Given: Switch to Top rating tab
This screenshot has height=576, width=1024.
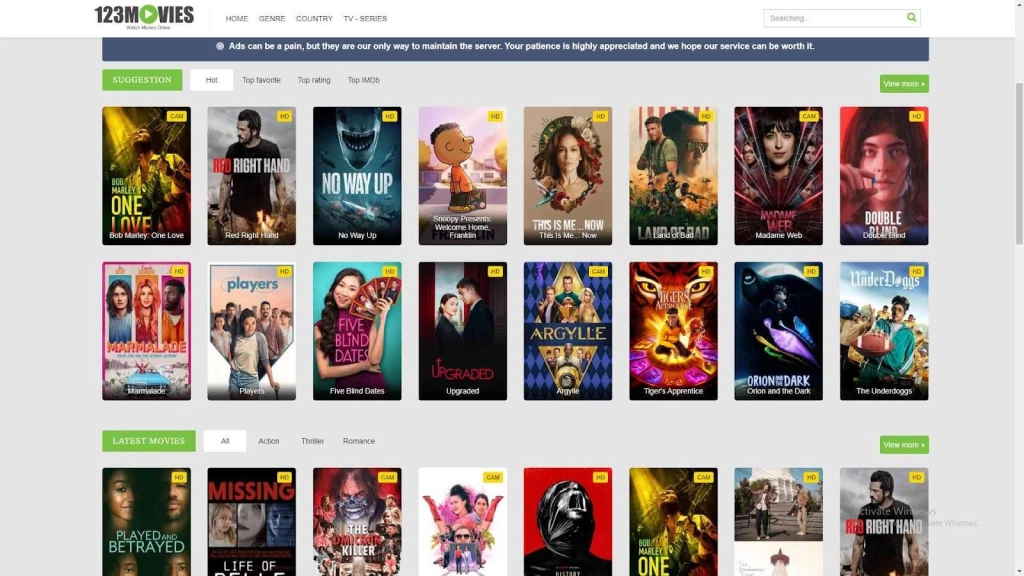Looking at the screenshot, I should (314, 80).
